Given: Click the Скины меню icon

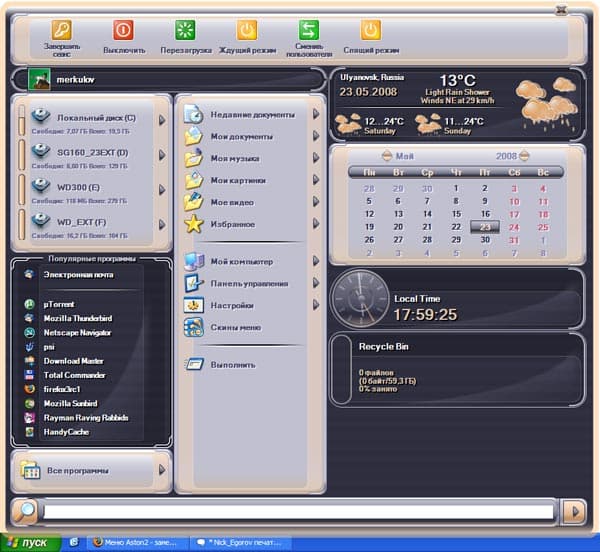Looking at the screenshot, I should click(x=194, y=327).
